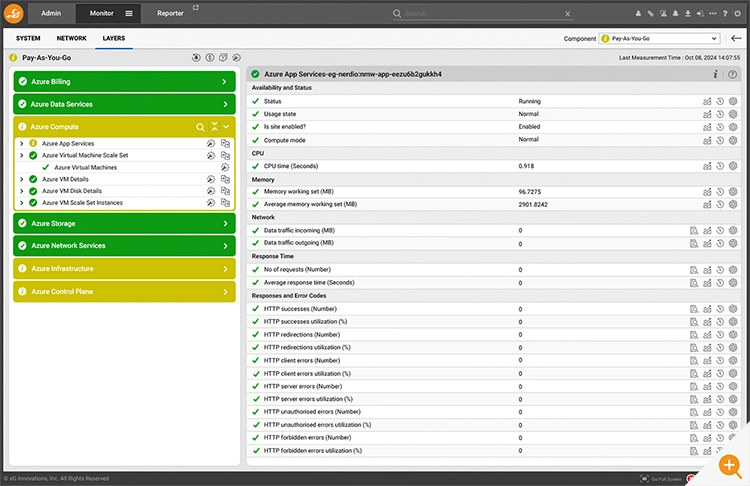Switch to the LAYERS tab

[114, 38]
